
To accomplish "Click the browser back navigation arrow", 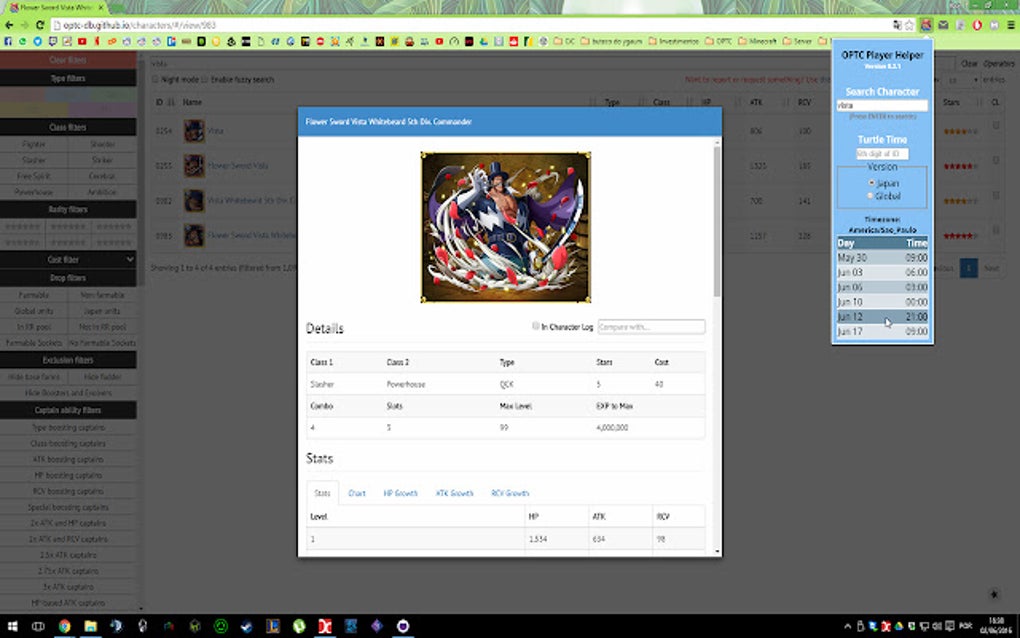I will pos(8,26).
